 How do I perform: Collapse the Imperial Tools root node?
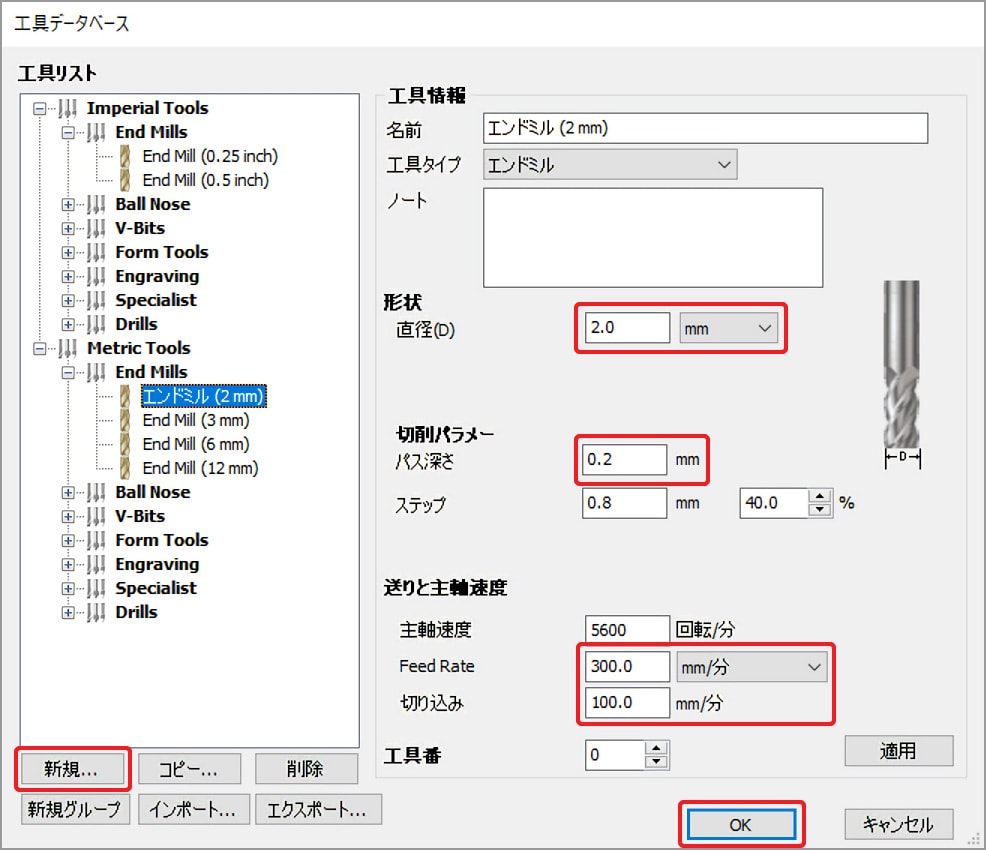(x=40, y=108)
